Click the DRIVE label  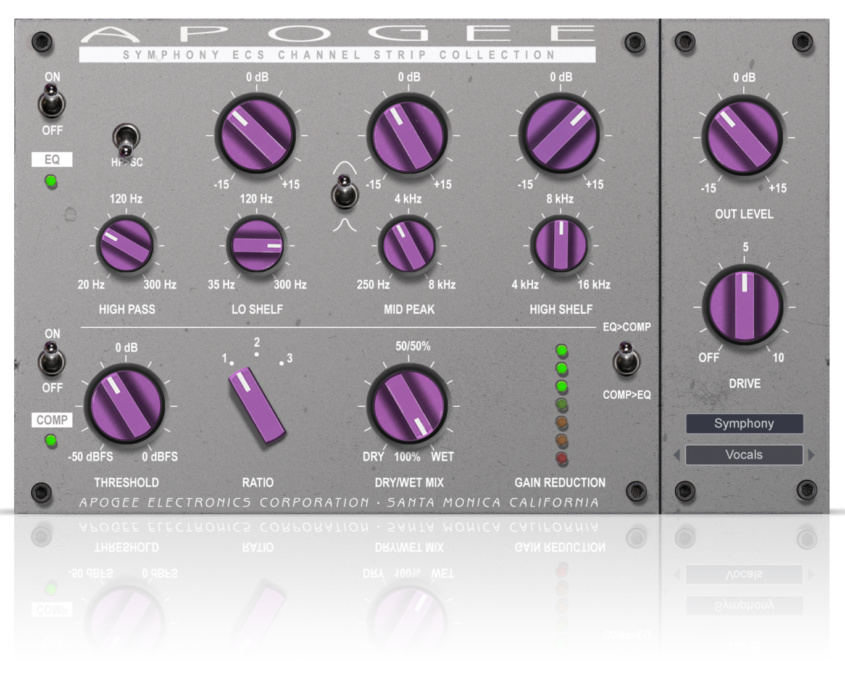click(x=744, y=383)
